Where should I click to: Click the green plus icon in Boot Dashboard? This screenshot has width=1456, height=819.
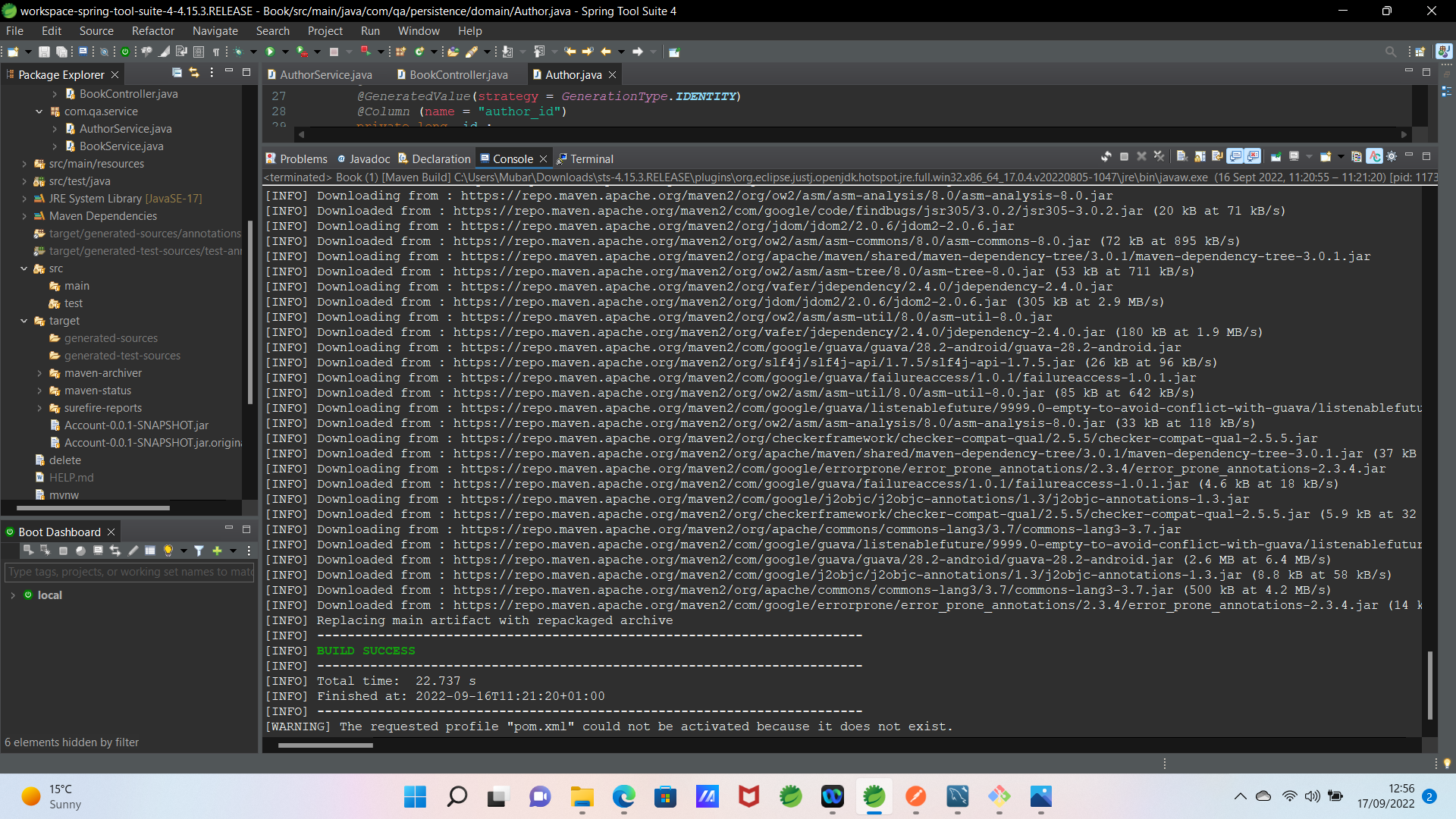click(x=217, y=551)
